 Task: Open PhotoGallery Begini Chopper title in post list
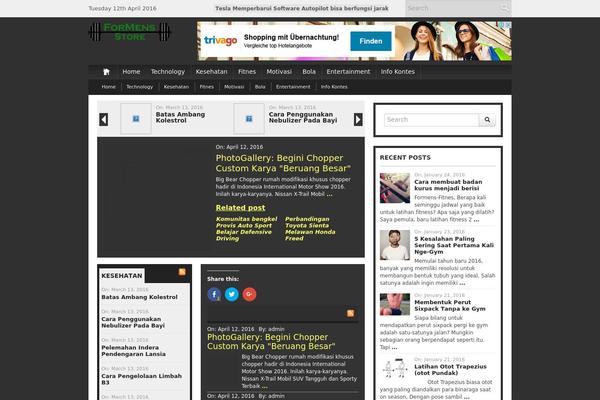point(271,341)
